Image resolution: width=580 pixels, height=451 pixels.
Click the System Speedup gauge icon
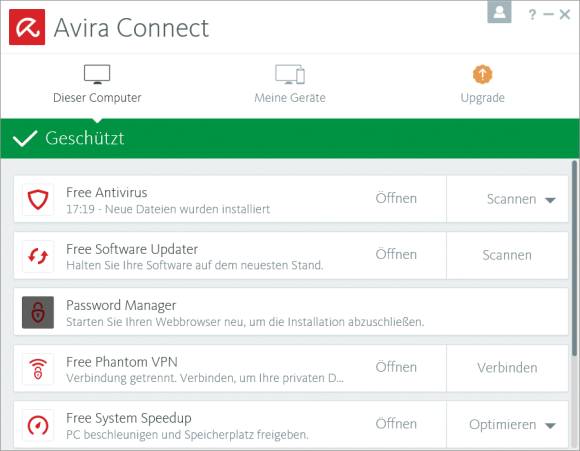coord(38,425)
